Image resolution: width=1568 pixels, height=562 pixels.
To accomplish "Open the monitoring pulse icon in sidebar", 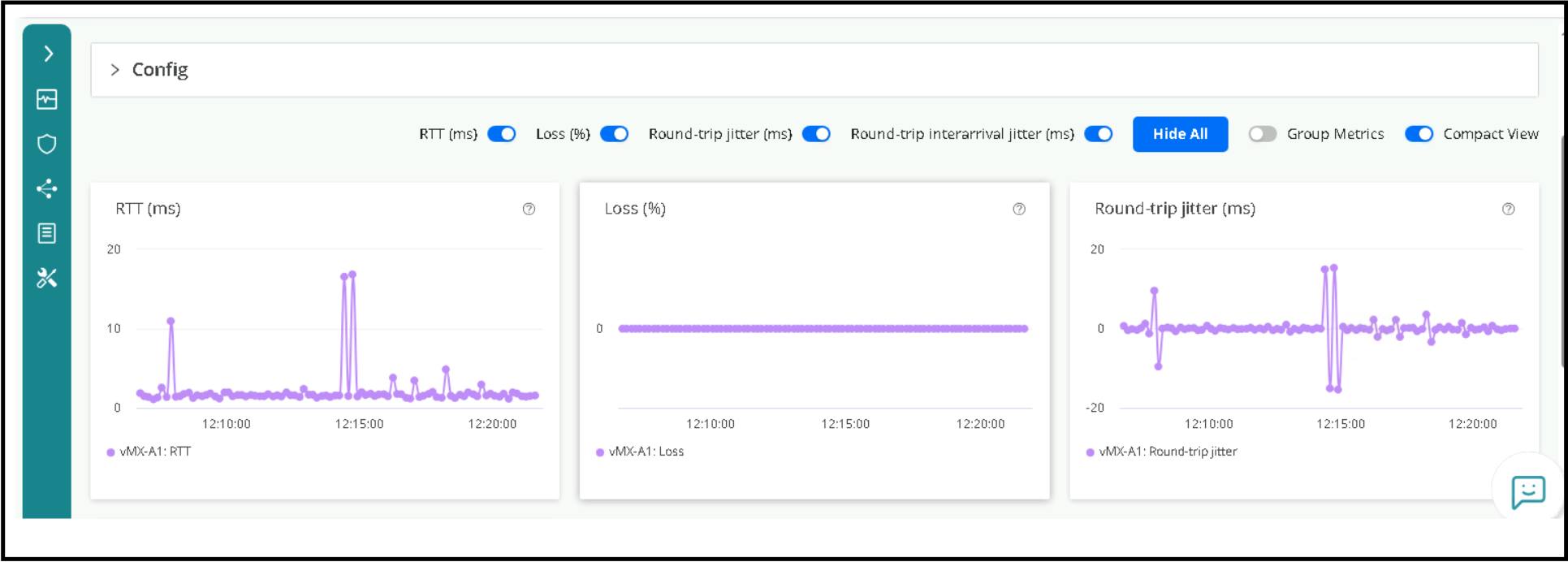I will pos(47,99).
